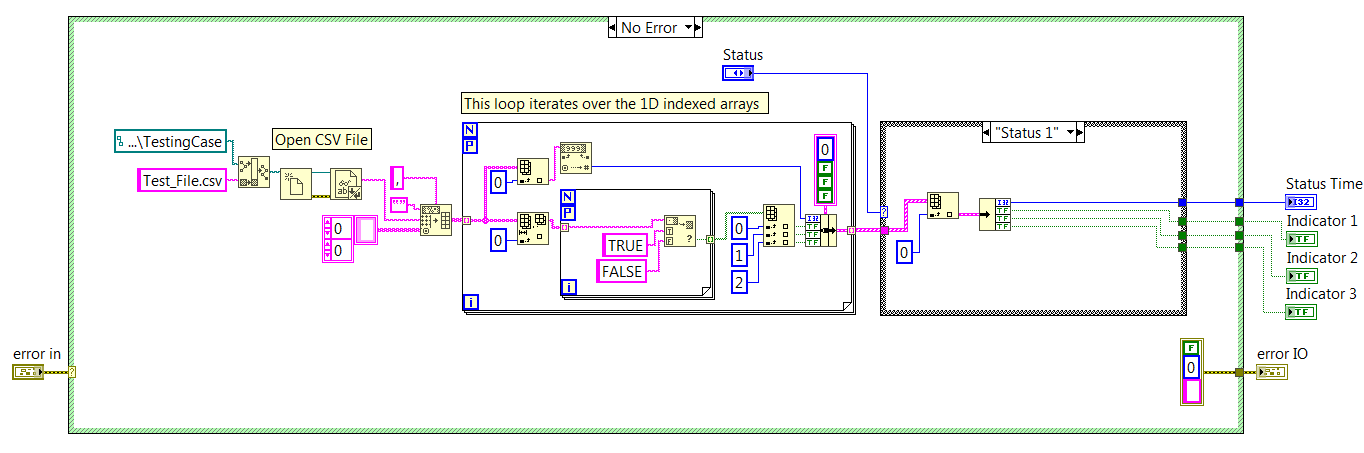Select the Delete From Array node

pos(533,228)
